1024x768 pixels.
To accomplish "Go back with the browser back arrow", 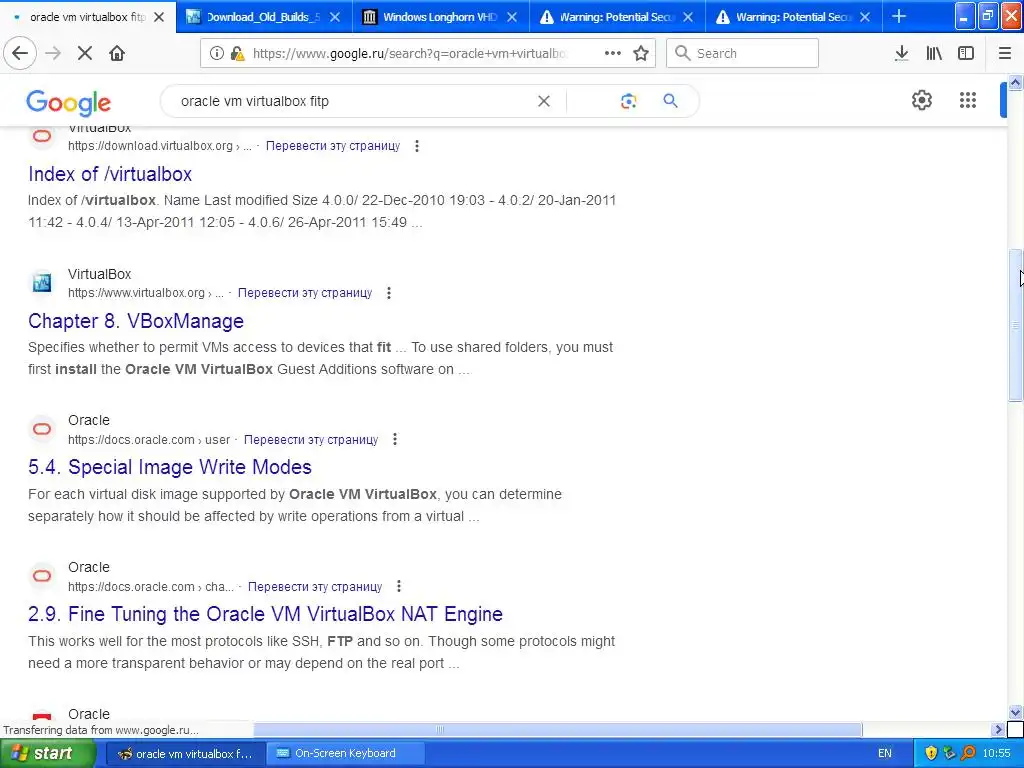I will click(x=20, y=54).
